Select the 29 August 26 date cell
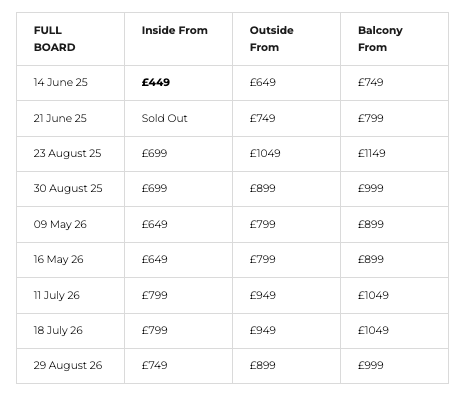 point(70,366)
